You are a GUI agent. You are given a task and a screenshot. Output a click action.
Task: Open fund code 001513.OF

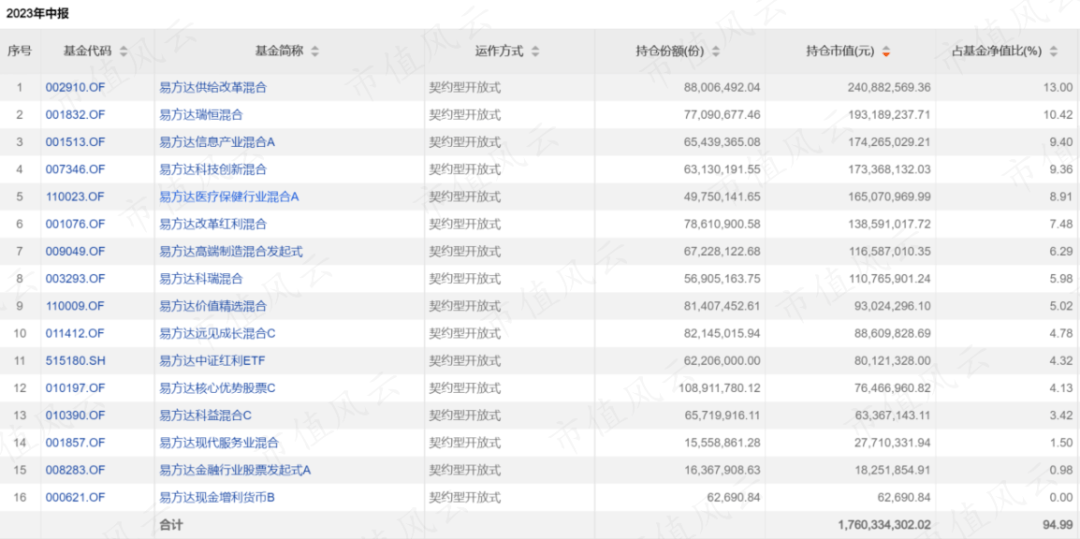tap(75, 142)
